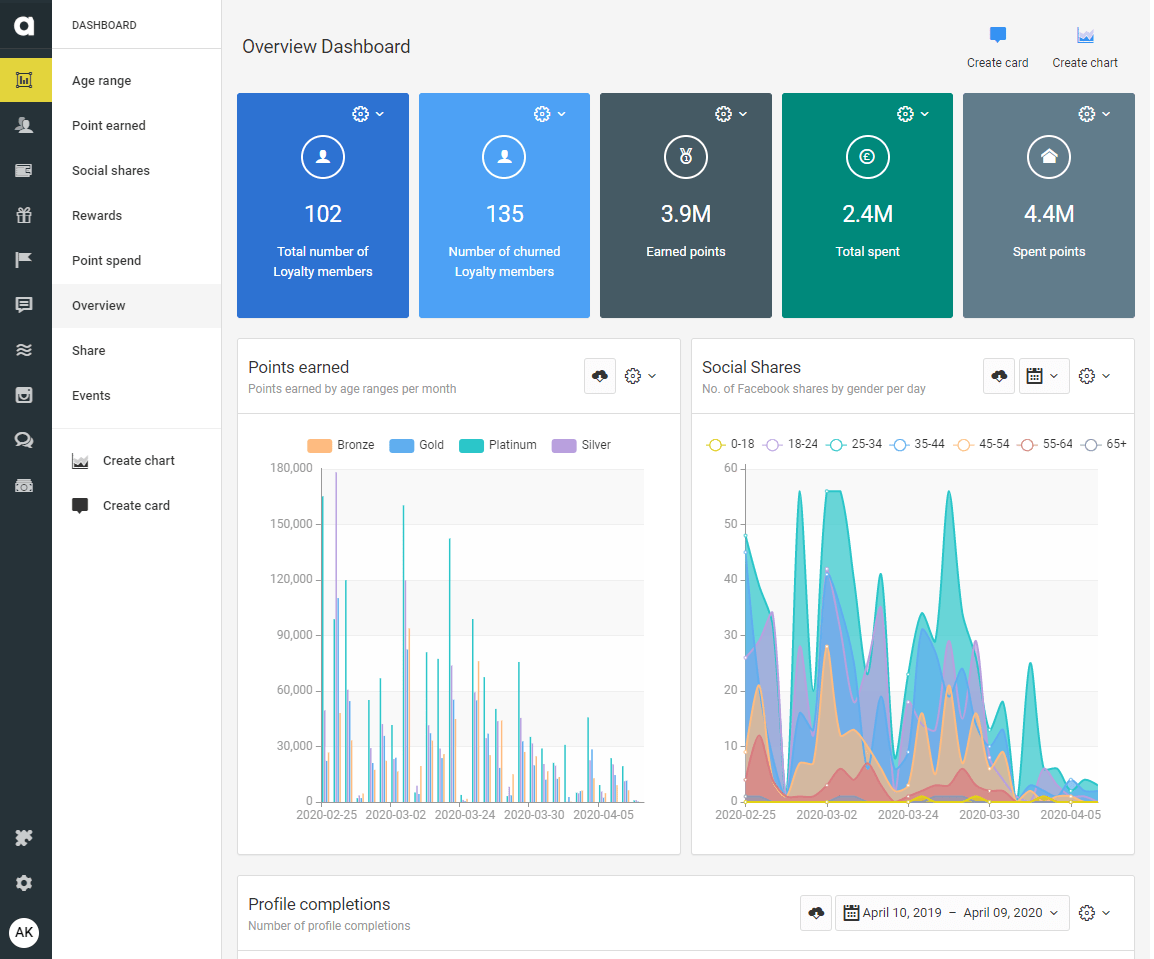
Task: Download the Points earned chart data
Action: point(600,376)
